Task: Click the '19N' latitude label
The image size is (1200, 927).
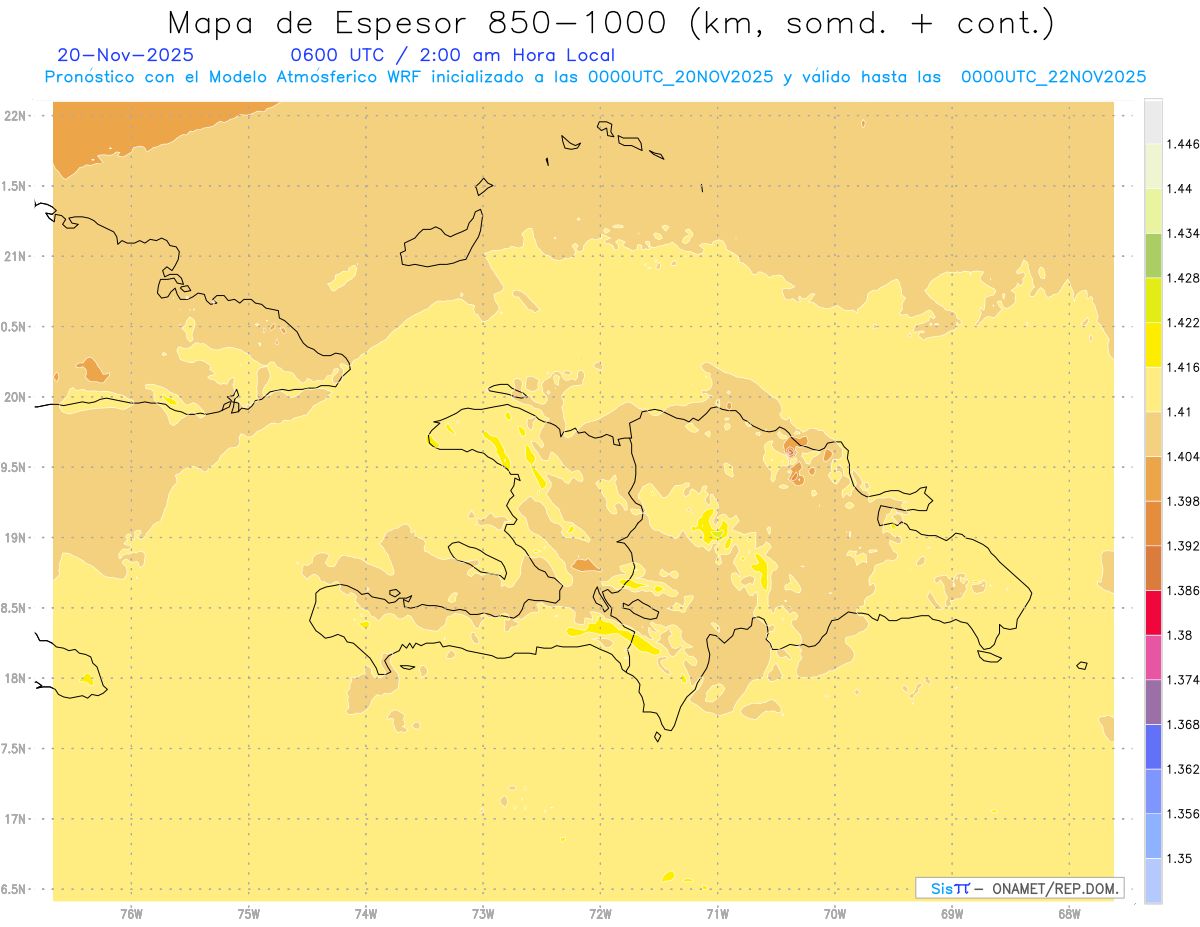Action: [16, 537]
